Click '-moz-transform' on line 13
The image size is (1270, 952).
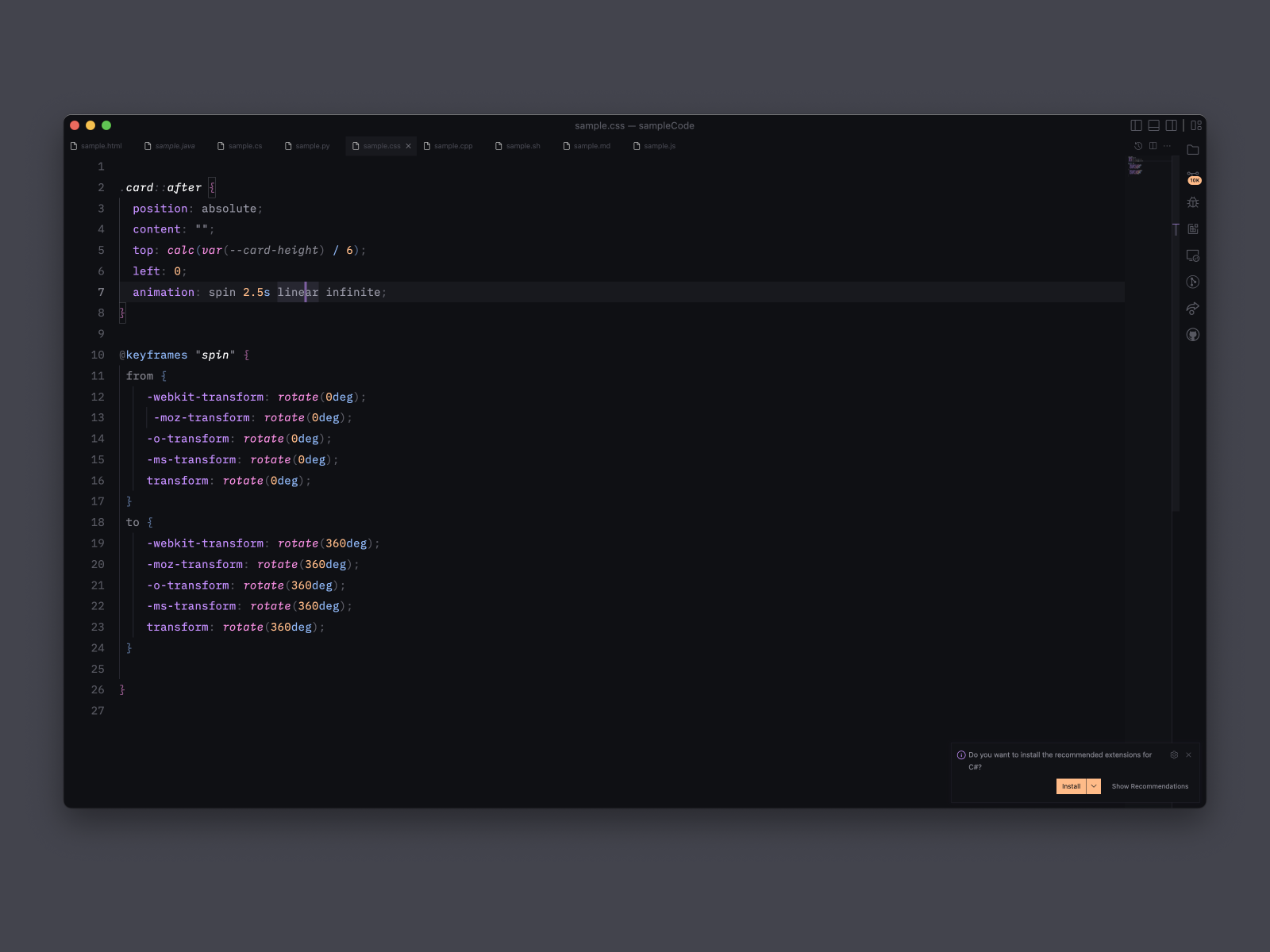(x=202, y=417)
